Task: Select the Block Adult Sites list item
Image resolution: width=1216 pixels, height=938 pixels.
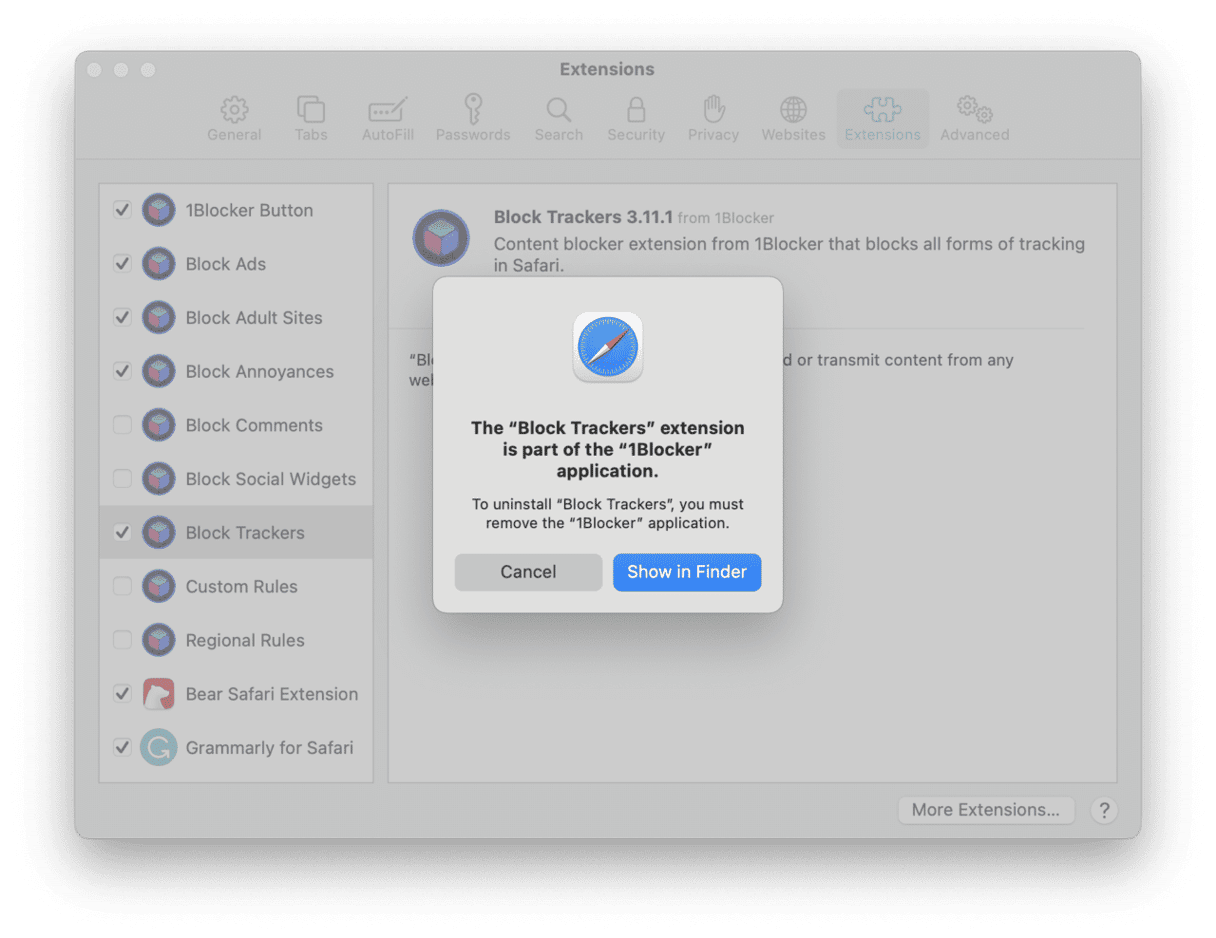Action: tap(254, 318)
